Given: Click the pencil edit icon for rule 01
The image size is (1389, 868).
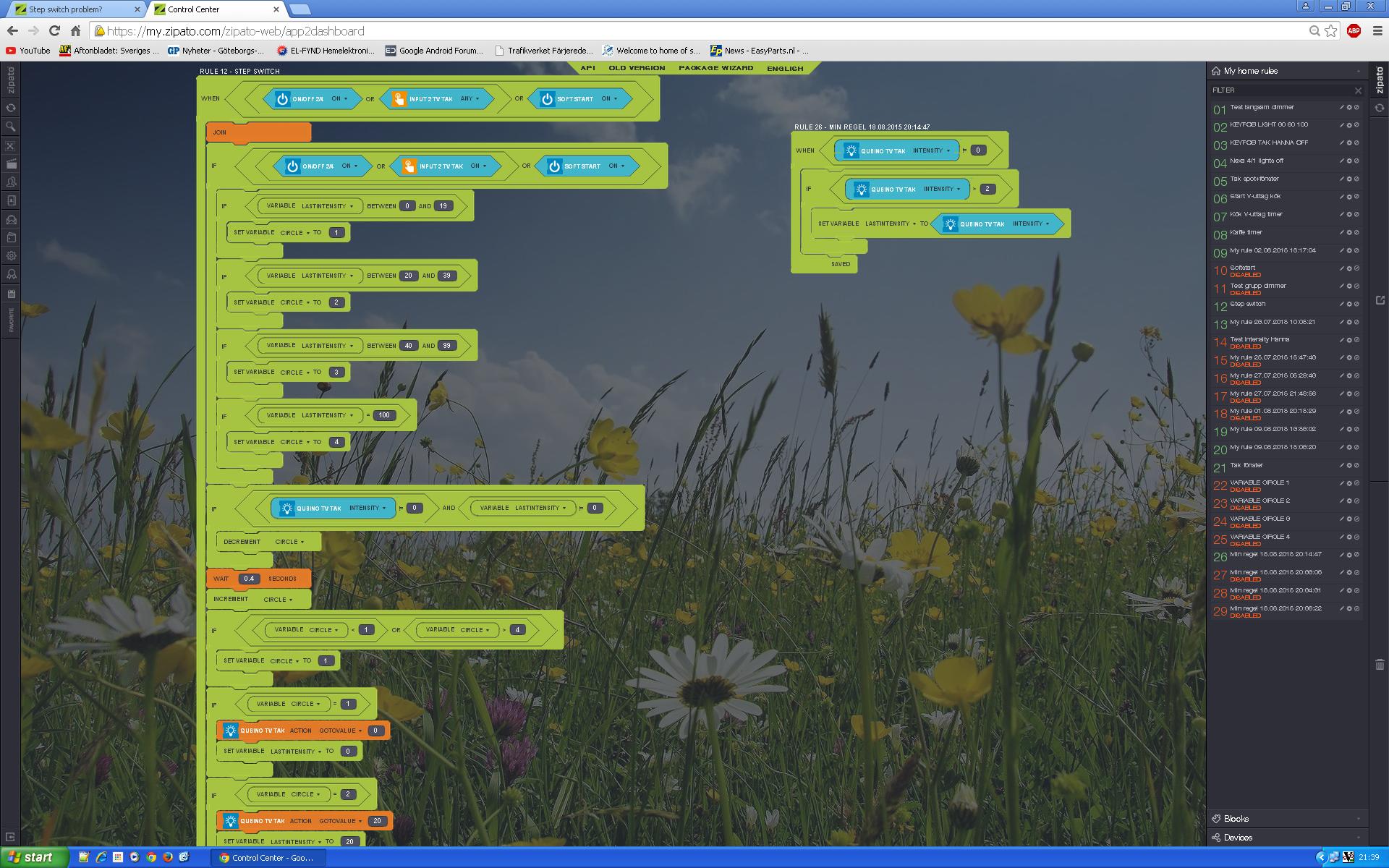Looking at the screenshot, I should [x=1341, y=107].
